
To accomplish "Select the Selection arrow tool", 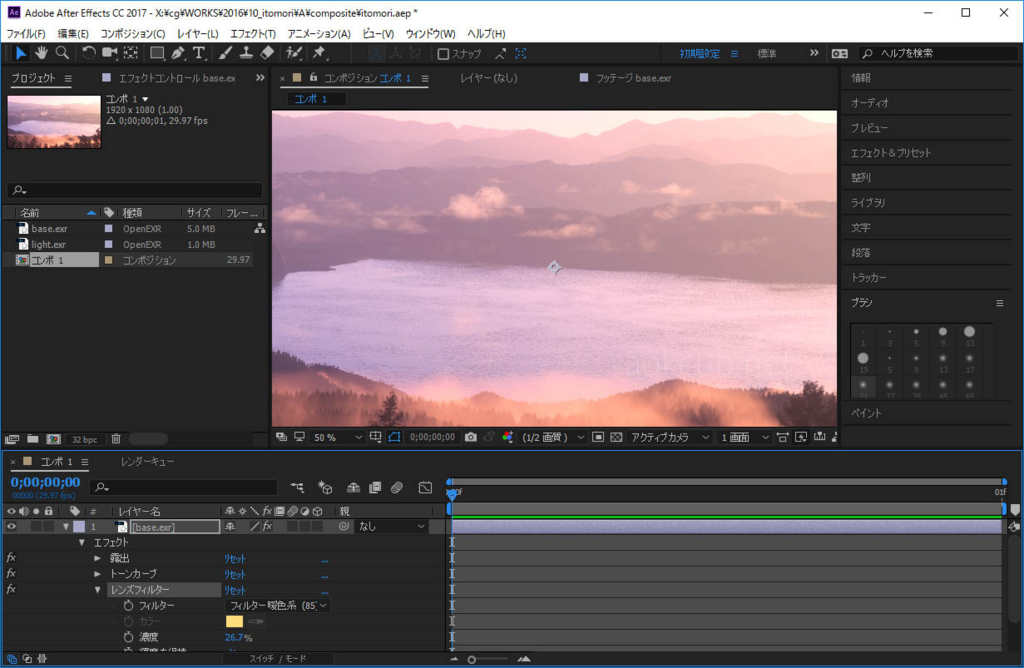I will [21, 53].
